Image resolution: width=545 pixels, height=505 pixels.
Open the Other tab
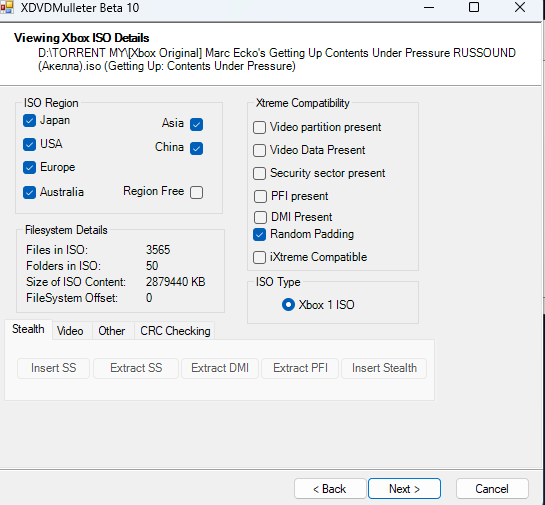[112, 331]
